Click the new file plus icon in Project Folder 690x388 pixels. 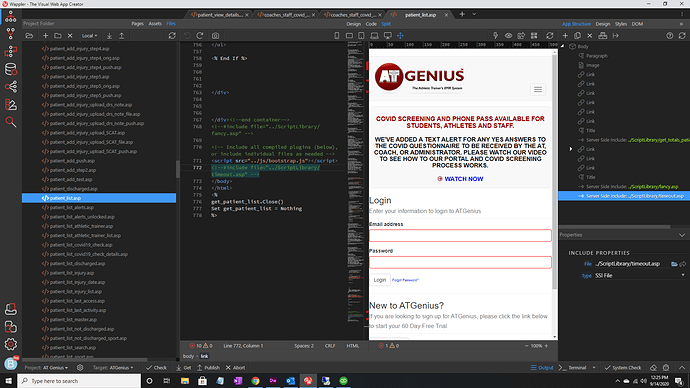point(45,36)
